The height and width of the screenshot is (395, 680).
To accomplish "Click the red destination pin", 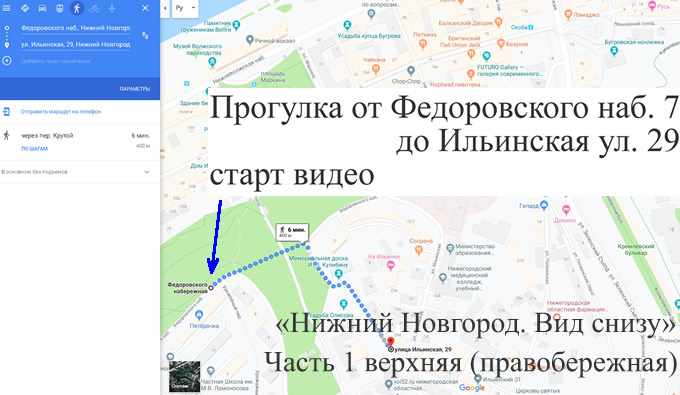I will [391, 343].
